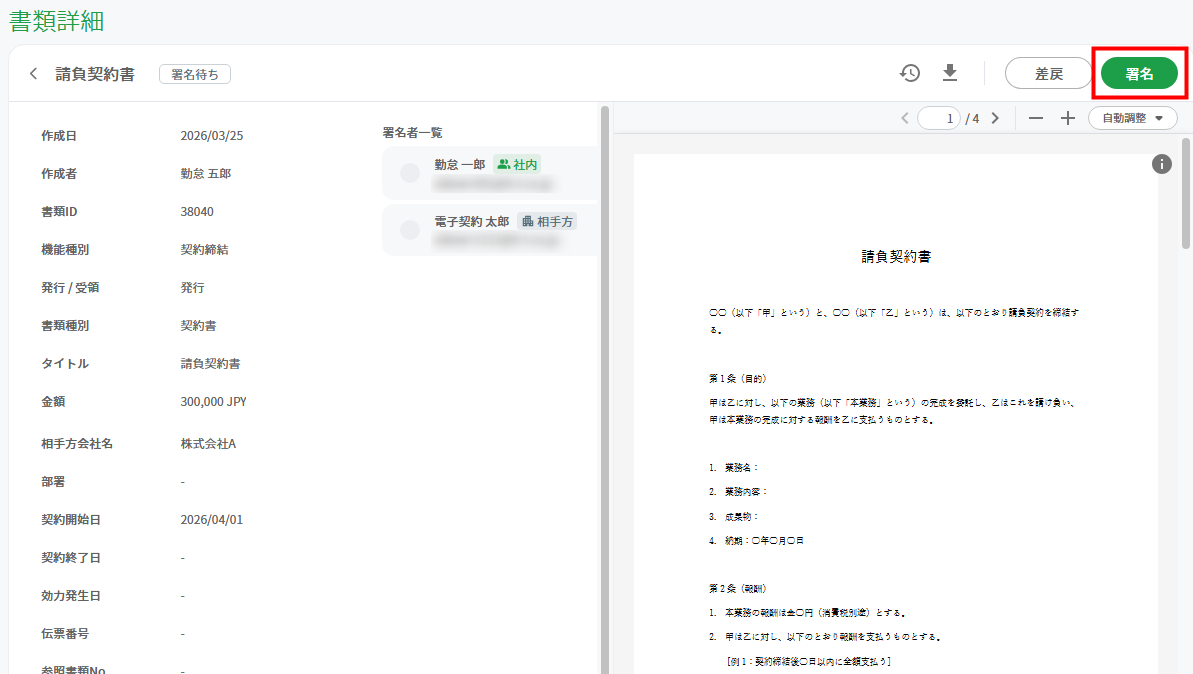Zoom out with the minus icon
The width and height of the screenshot is (1193, 674).
pyautogui.click(x=1036, y=118)
